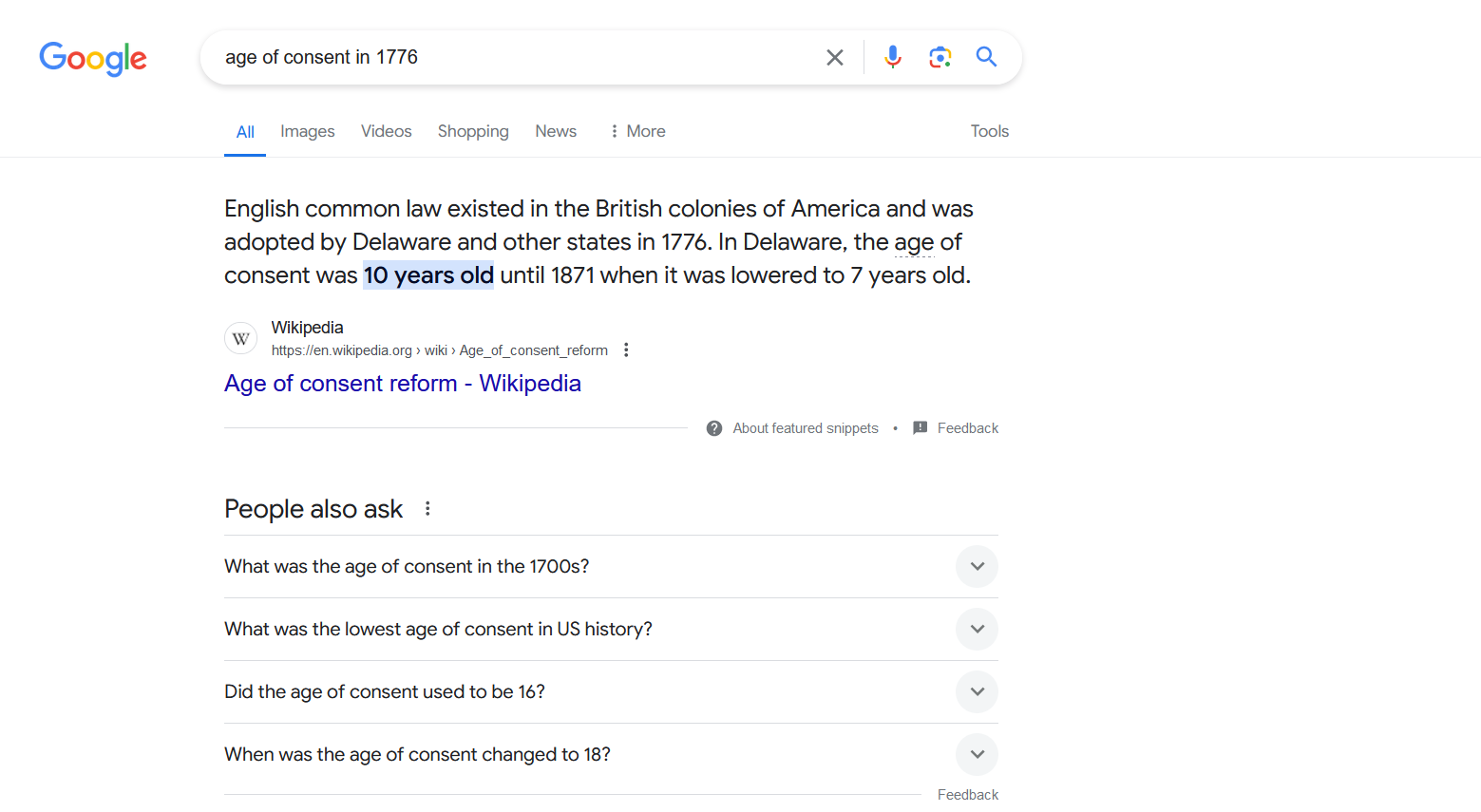Open the Google logo homepage
The image size is (1481, 812).
[x=93, y=59]
